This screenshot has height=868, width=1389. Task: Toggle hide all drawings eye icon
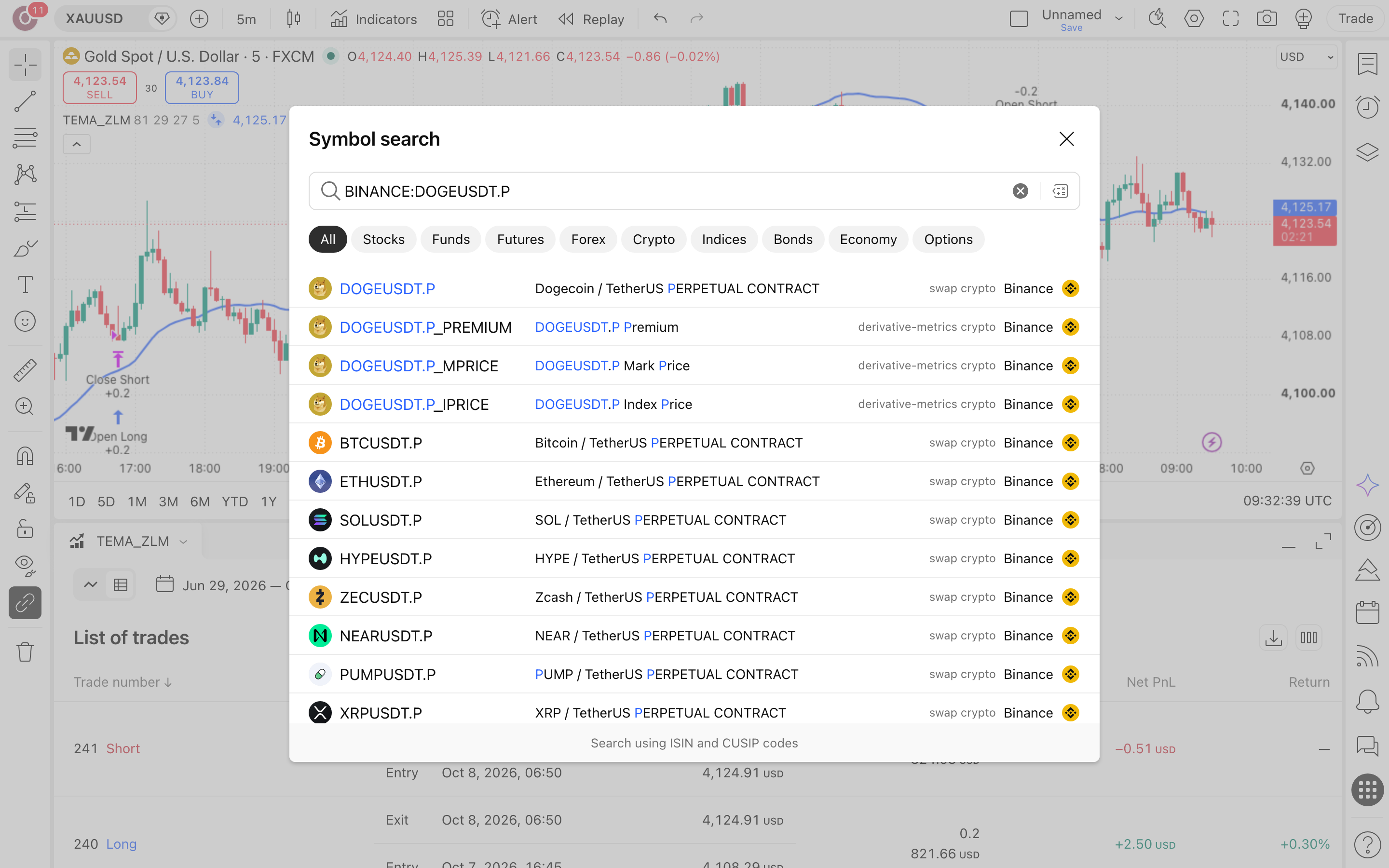(25, 566)
